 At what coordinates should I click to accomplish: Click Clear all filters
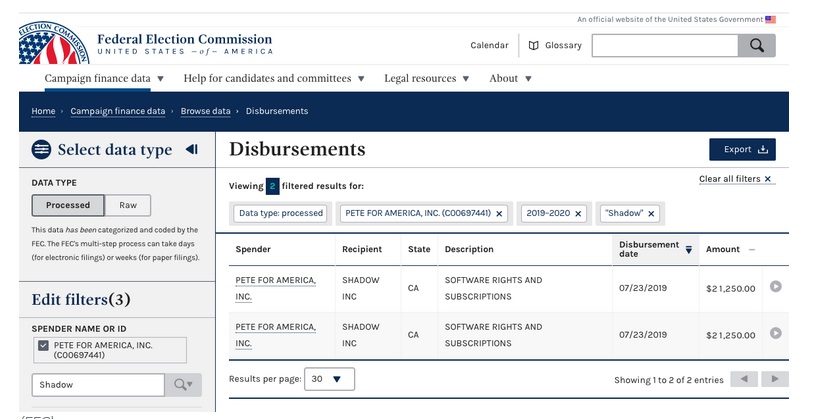735,179
